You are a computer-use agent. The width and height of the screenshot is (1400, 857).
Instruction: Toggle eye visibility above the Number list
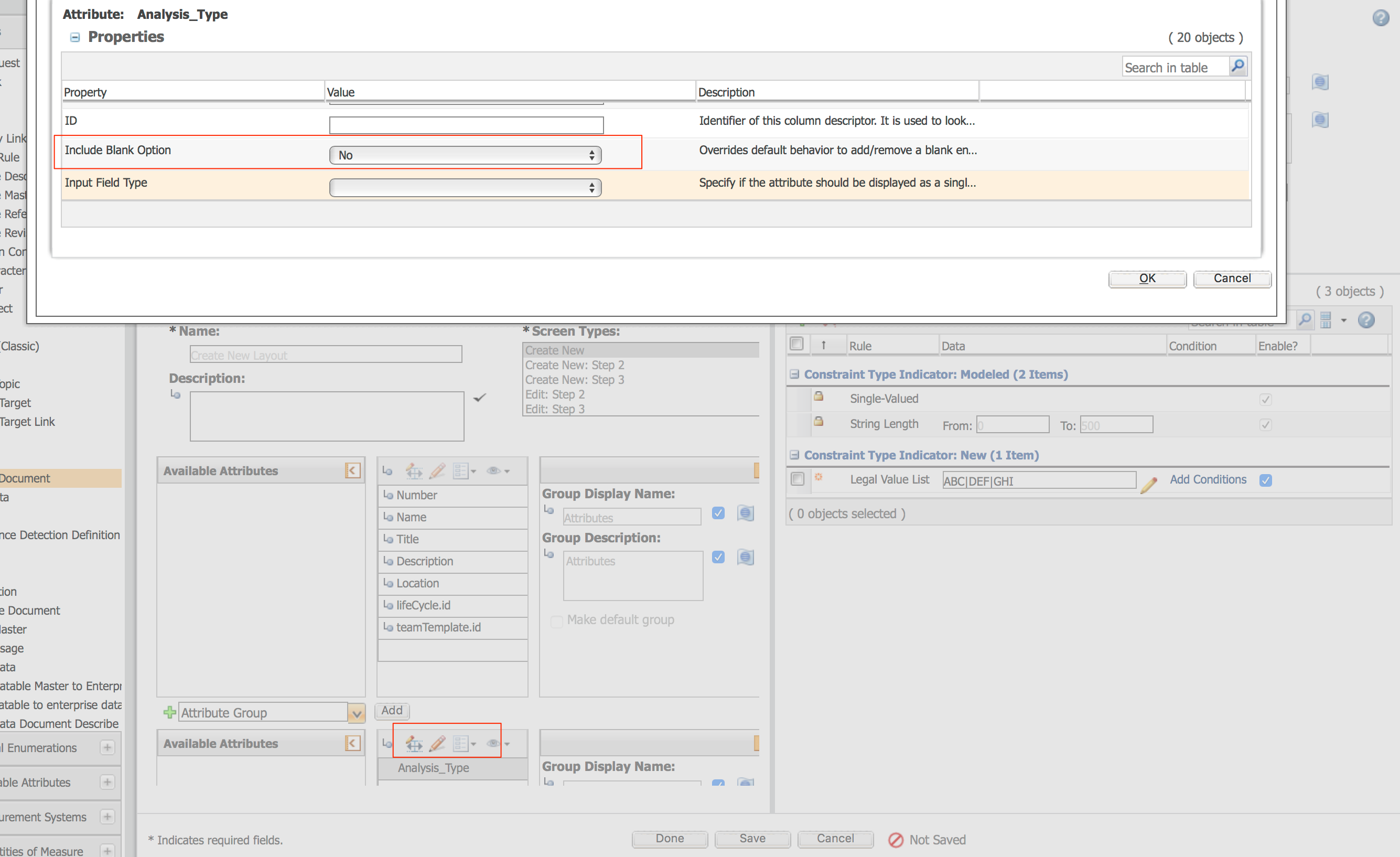tap(493, 470)
